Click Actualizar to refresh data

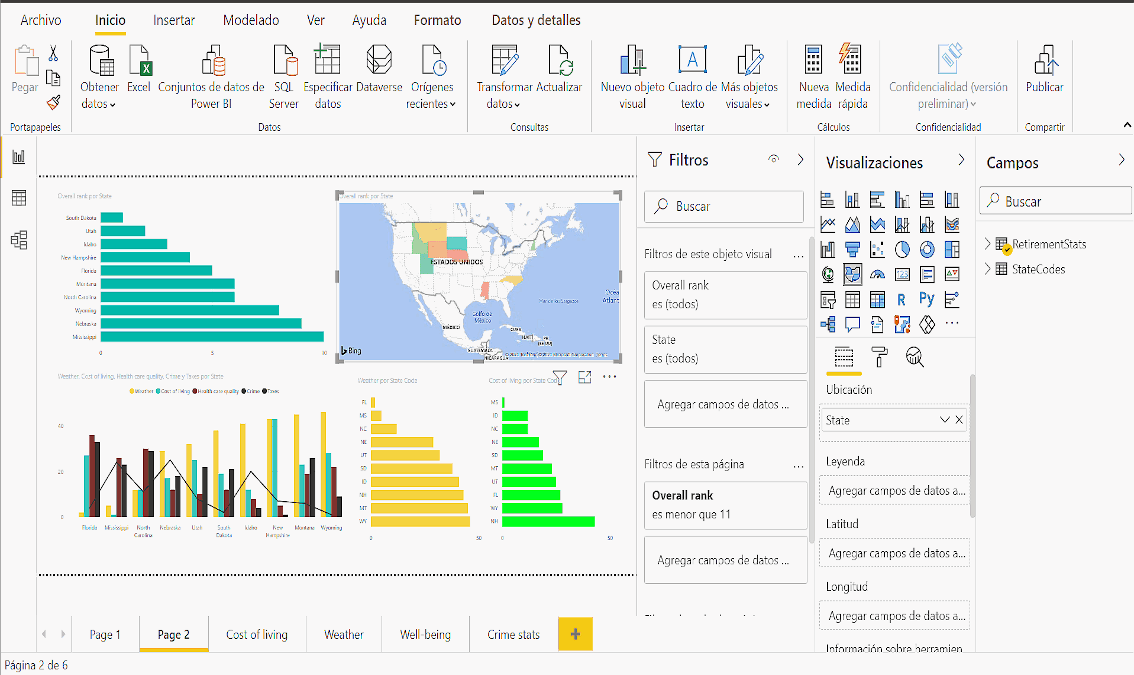coord(559,69)
